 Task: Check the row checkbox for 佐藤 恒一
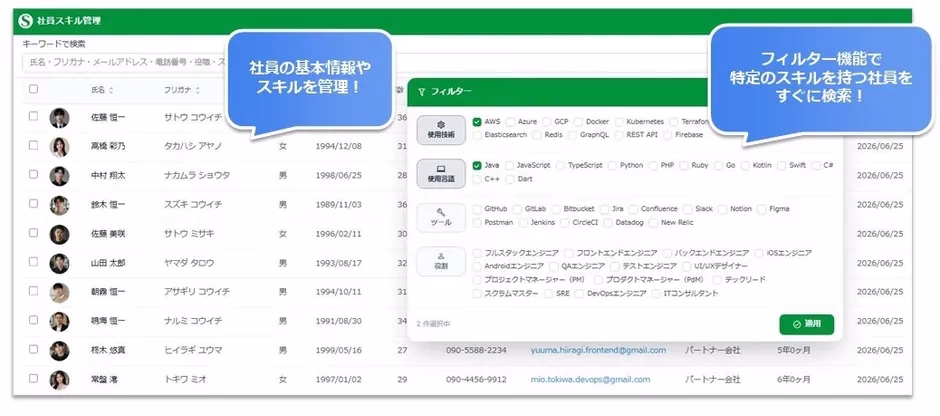[x=34, y=116]
